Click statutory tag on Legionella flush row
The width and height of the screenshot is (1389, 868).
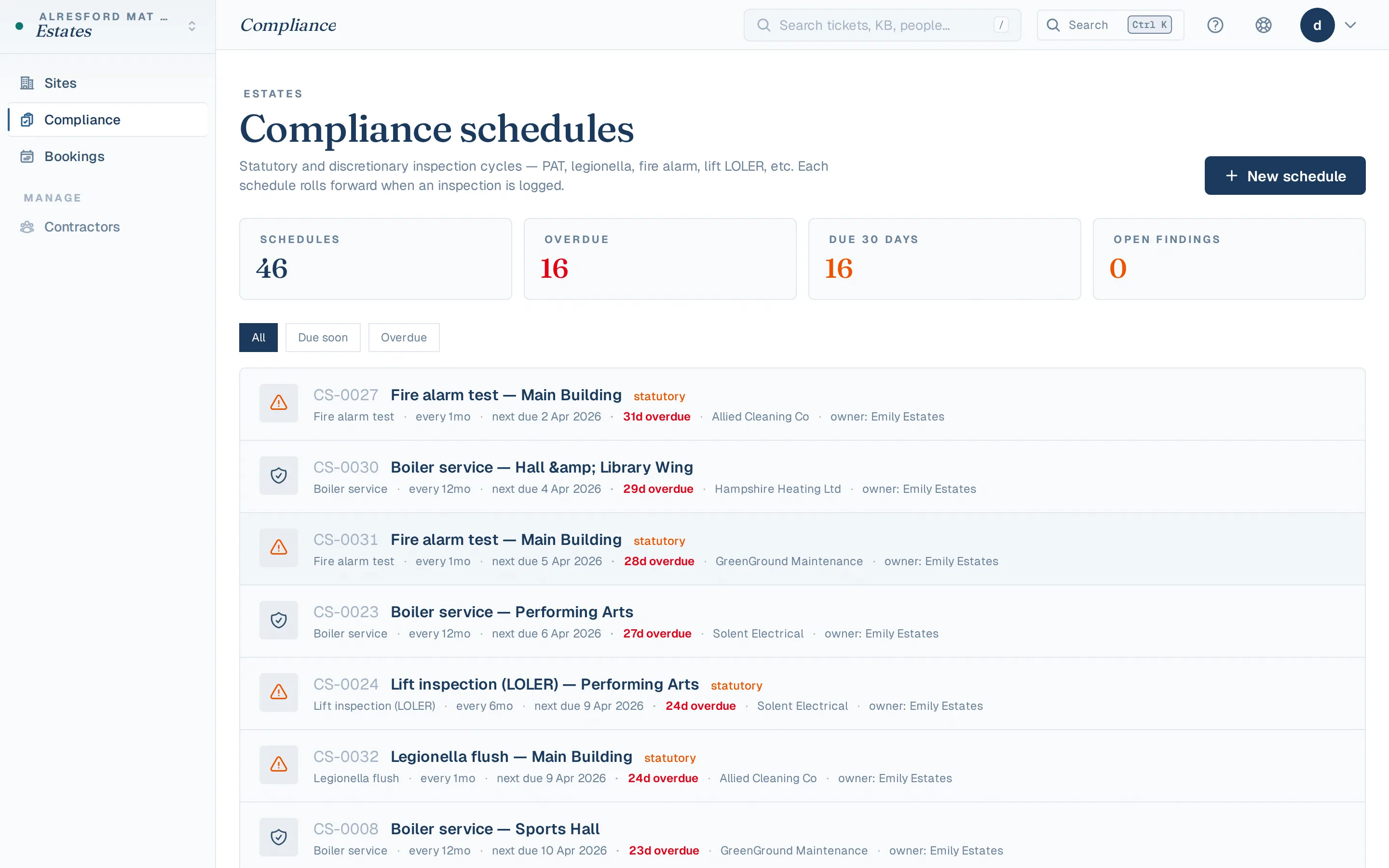670,758
